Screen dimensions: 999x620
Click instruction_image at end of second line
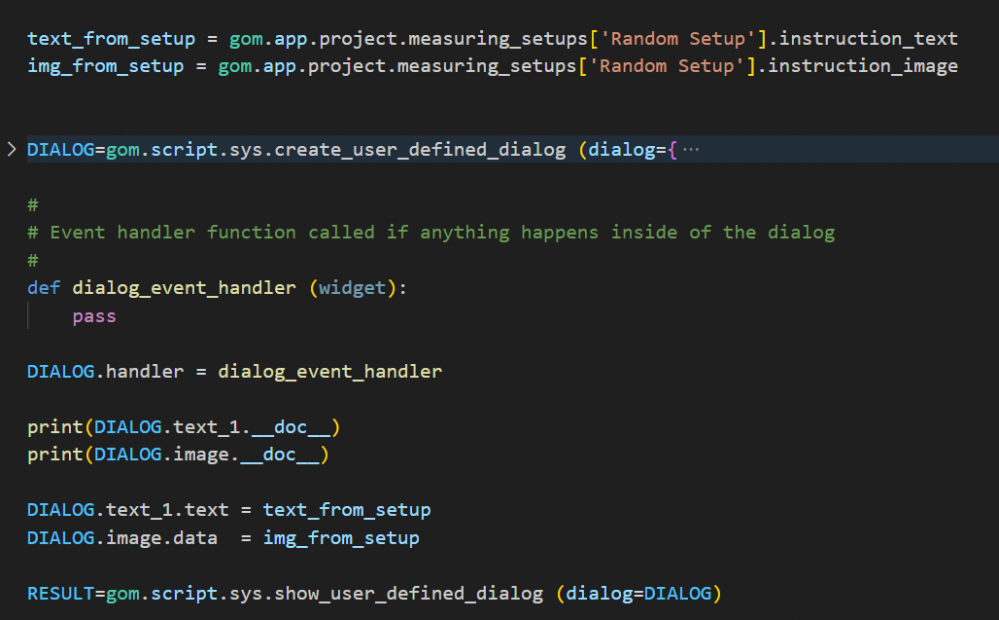(863, 66)
